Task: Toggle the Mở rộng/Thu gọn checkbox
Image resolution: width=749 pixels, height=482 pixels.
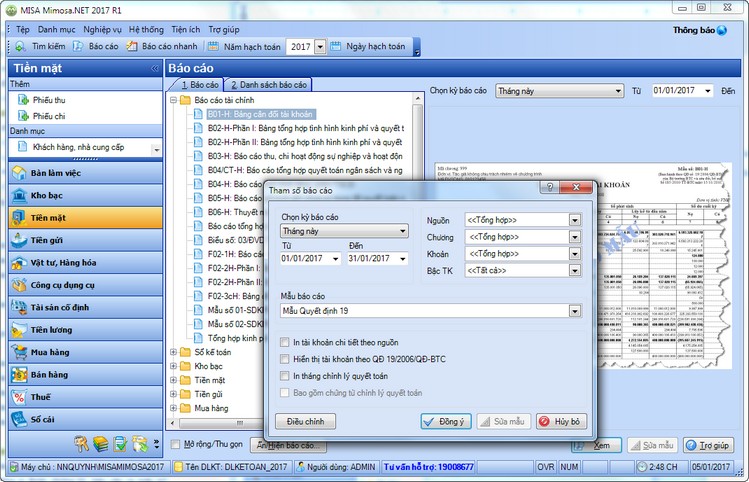Action: [x=175, y=444]
